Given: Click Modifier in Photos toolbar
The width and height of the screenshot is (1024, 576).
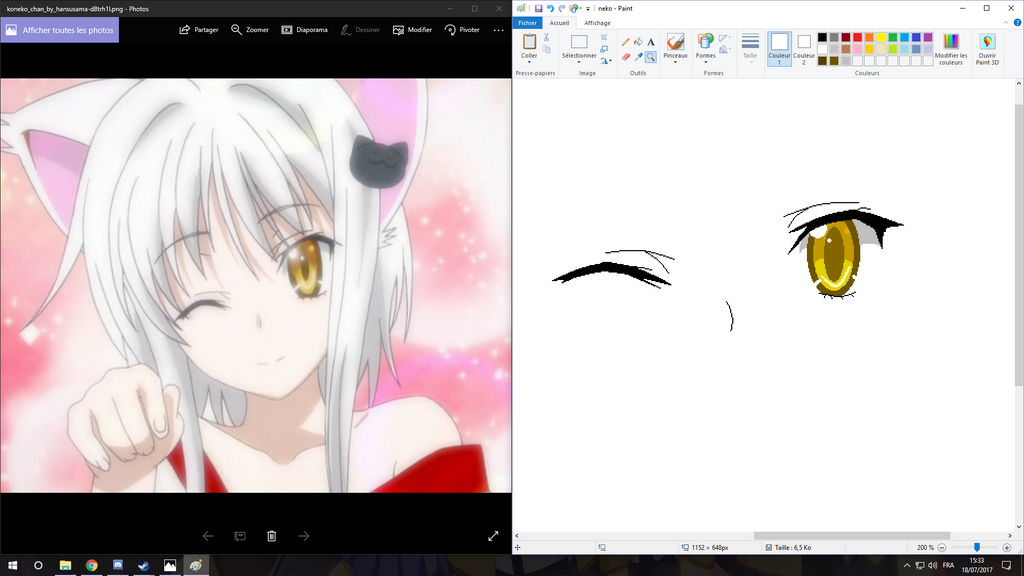Looking at the screenshot, I should tap(412, 30).
